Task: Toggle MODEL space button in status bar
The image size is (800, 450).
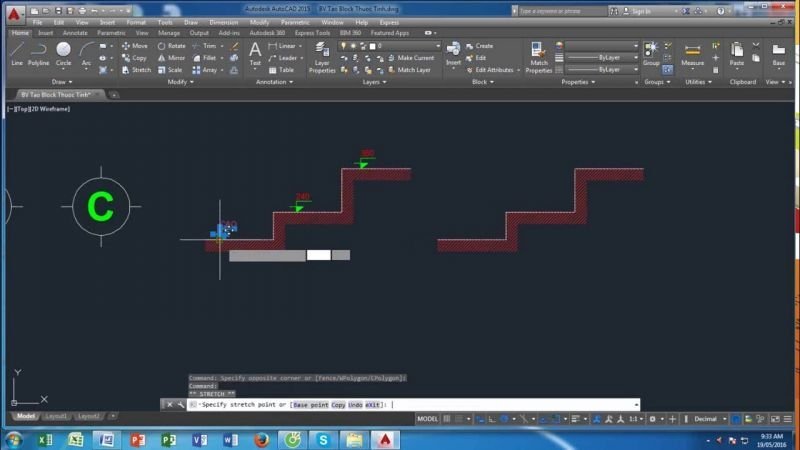Action: pos(427,419)
